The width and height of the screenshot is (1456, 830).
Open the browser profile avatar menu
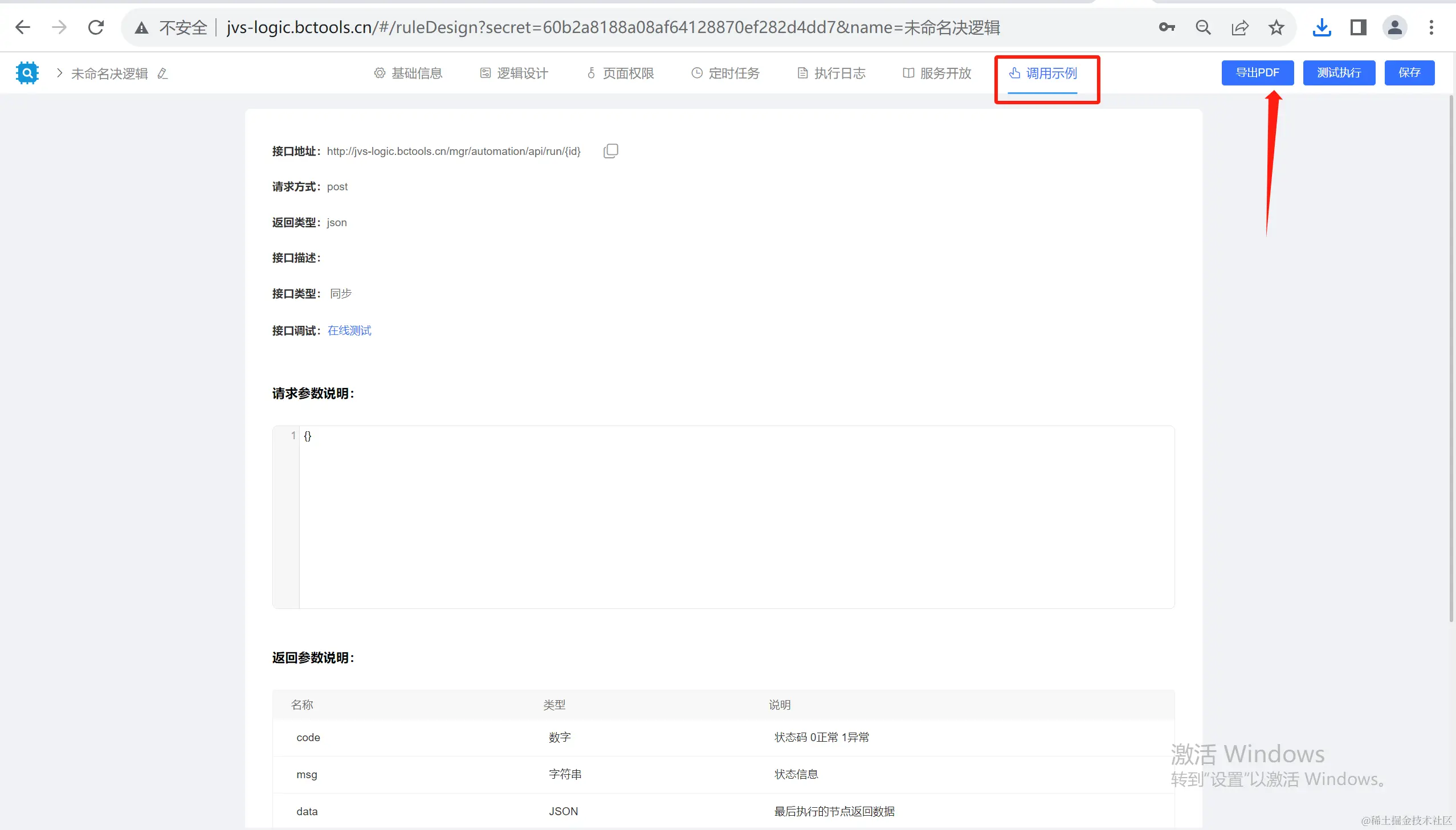coord(1394,27)
